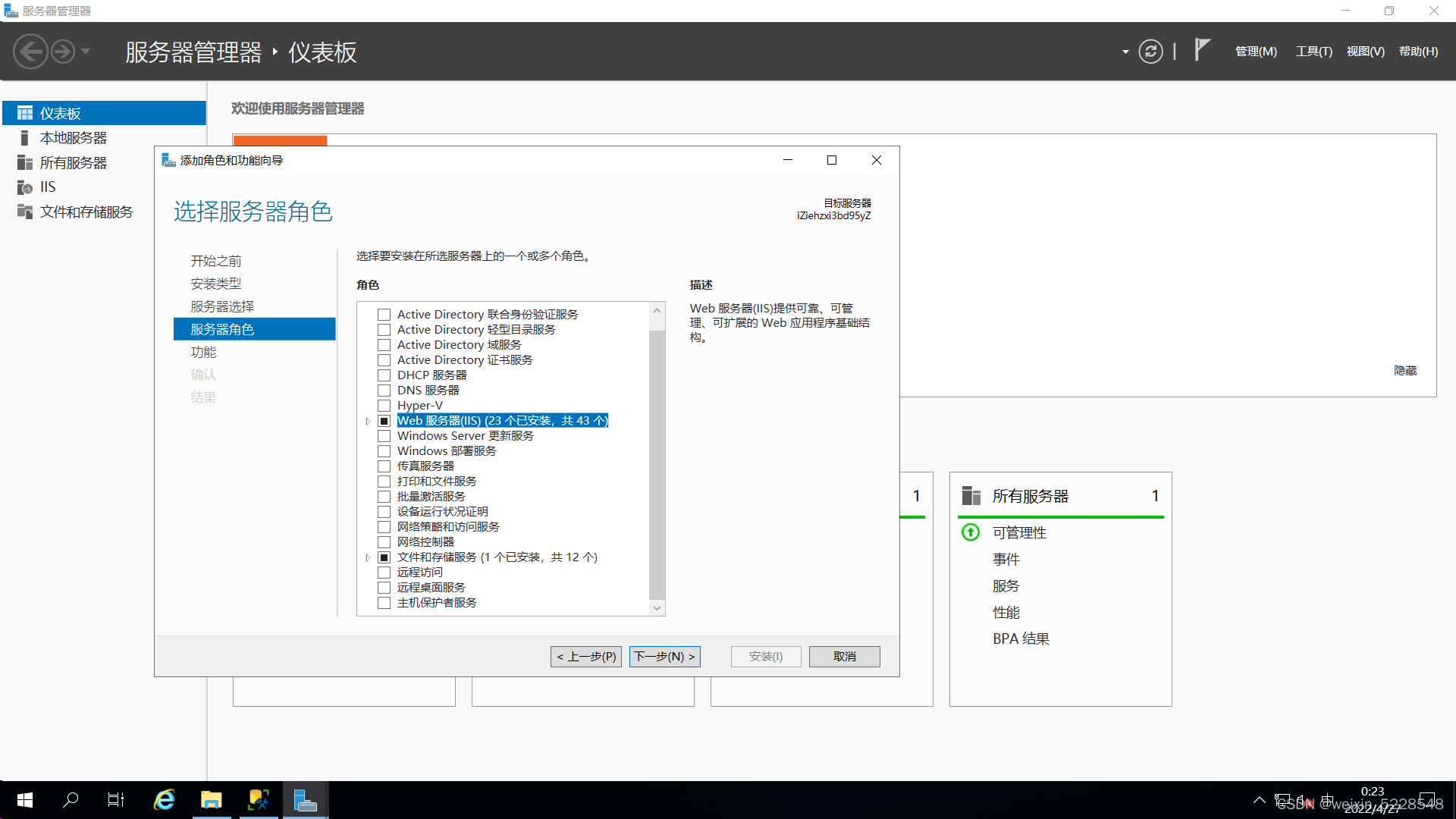Click the 取消 button in the wizard
The image size is (1456, 819).
coord(844,656)
